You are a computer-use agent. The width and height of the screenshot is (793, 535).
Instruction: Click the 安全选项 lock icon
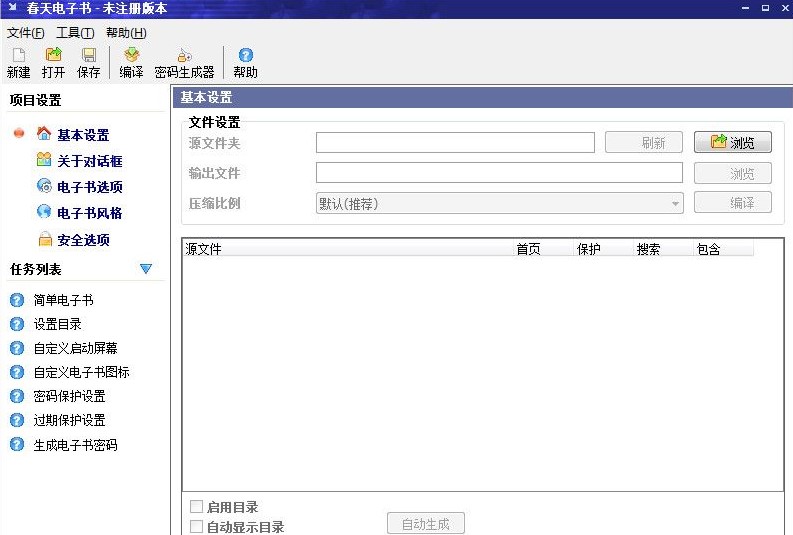tap(45, 239)
